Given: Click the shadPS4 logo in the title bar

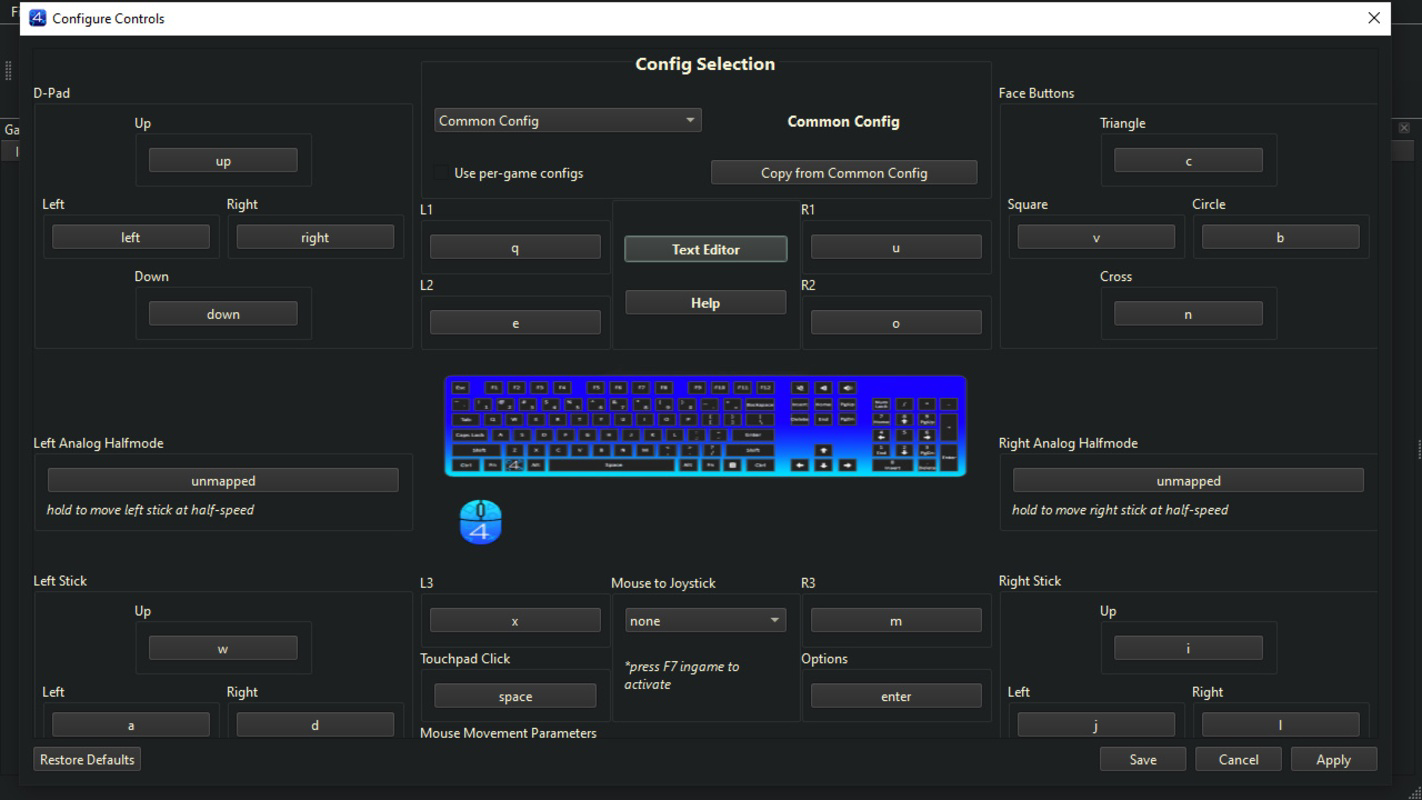Looking at the screenshot, I should point(38,18).
